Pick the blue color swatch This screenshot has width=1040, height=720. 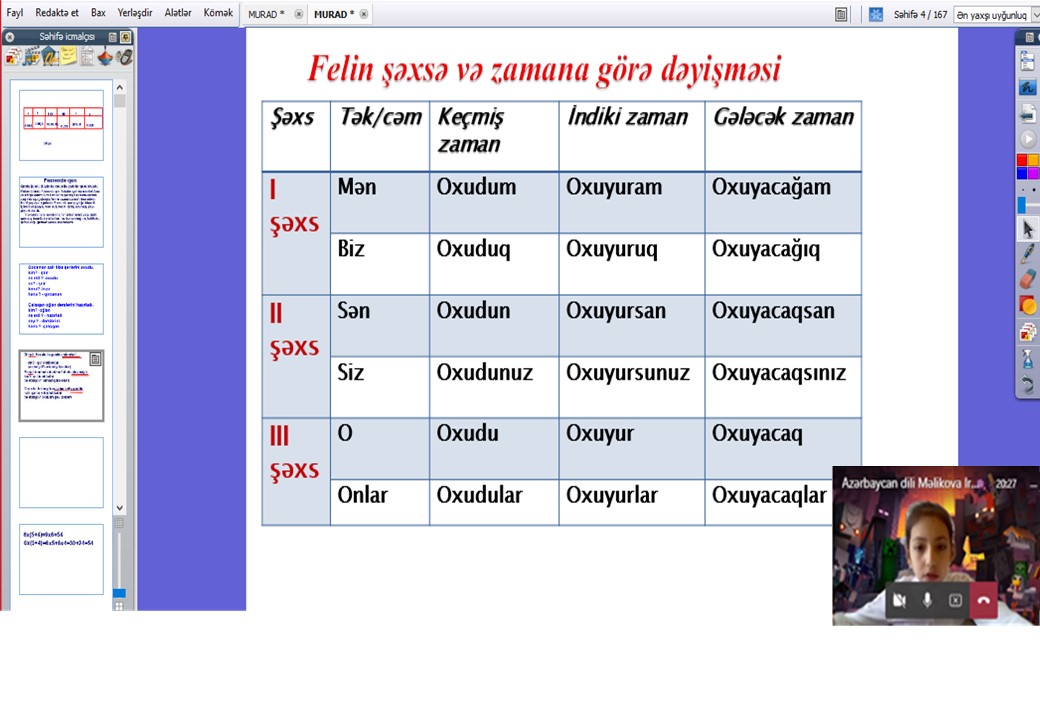pos(1022,173)
